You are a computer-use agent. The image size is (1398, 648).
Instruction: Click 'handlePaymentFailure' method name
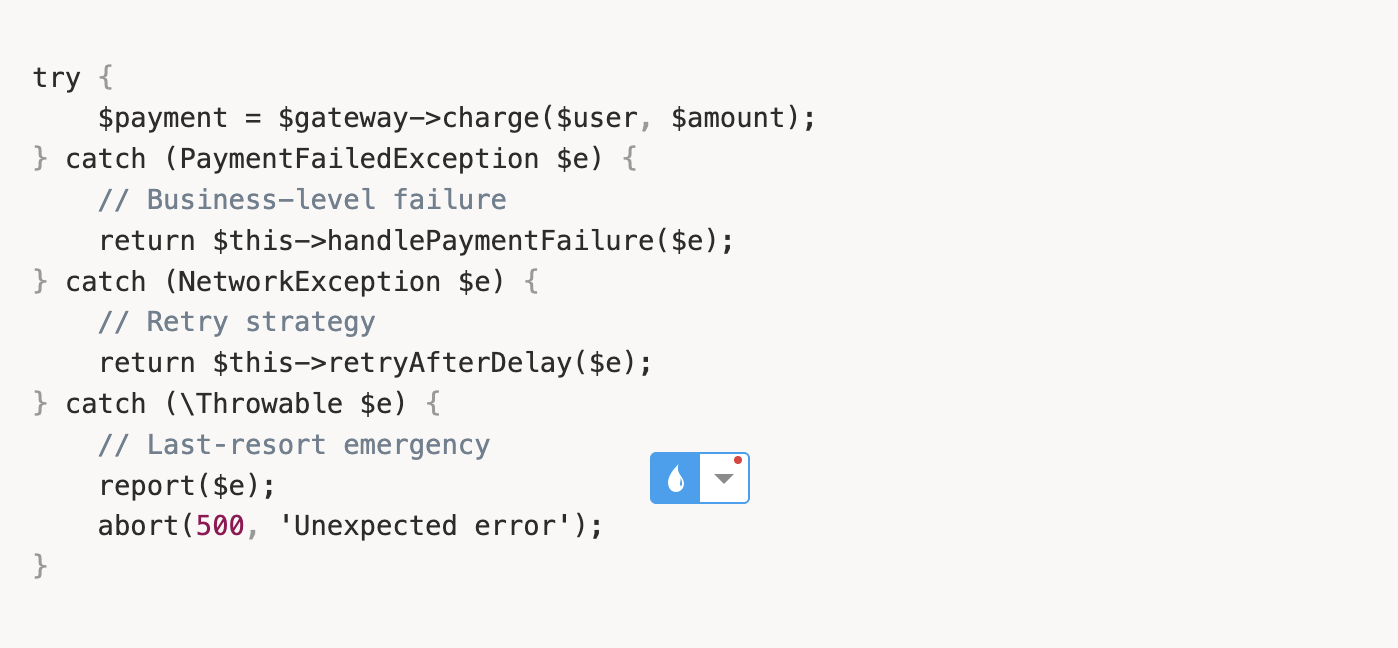pos(490,241)
